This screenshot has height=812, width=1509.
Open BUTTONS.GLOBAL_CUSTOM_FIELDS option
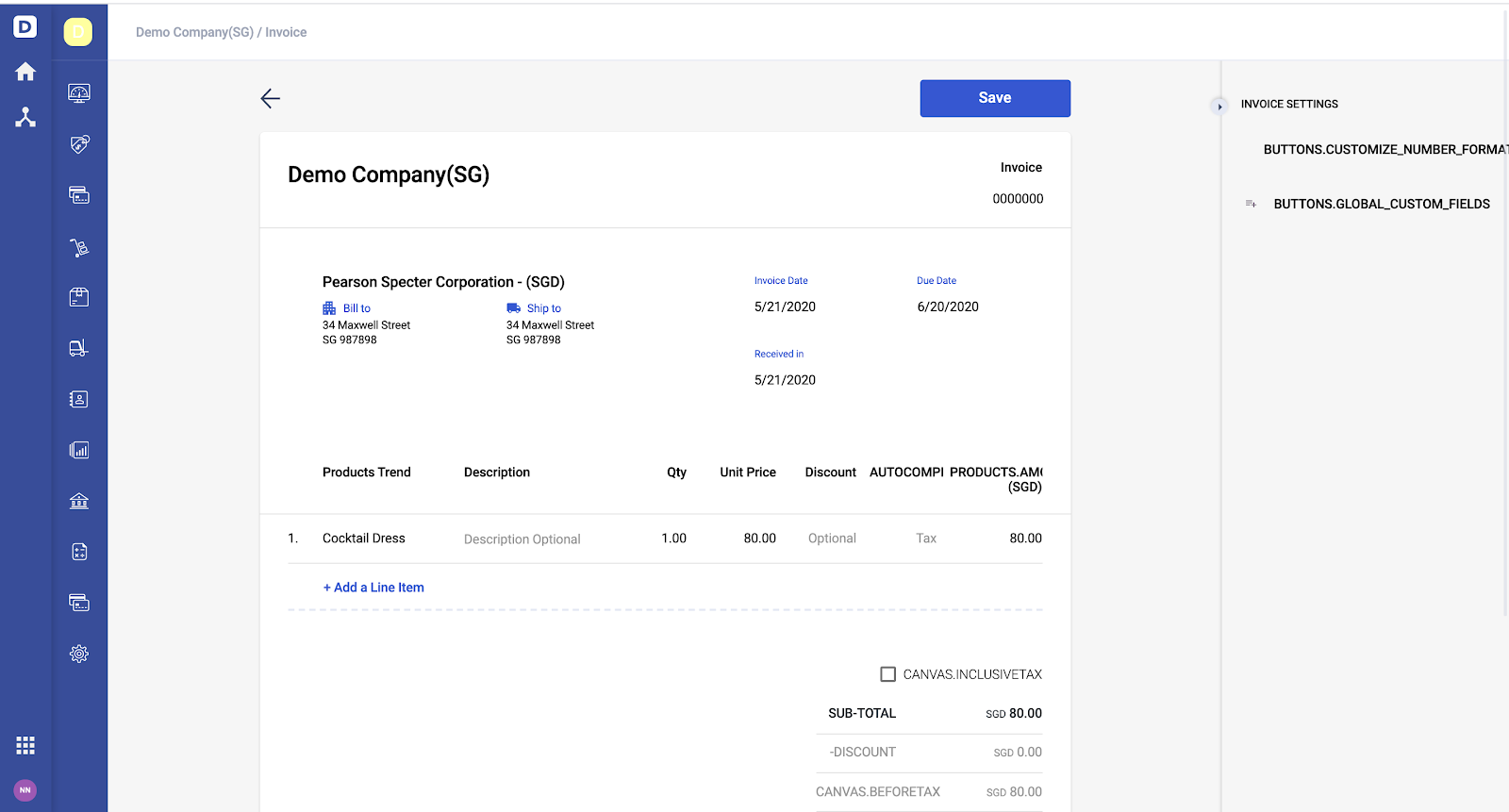[1382, 204]
